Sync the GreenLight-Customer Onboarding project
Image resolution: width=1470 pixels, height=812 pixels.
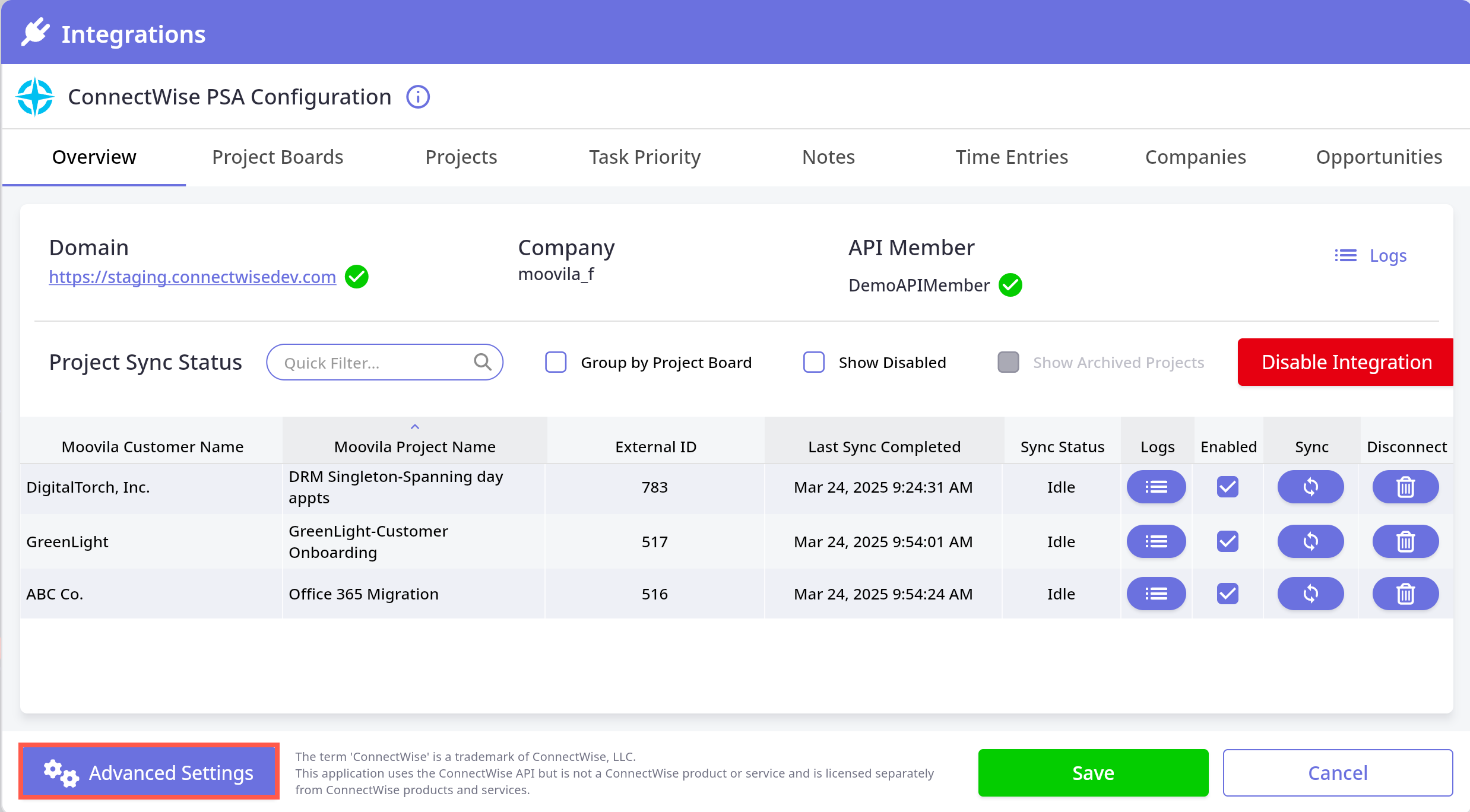(1310, 541)
